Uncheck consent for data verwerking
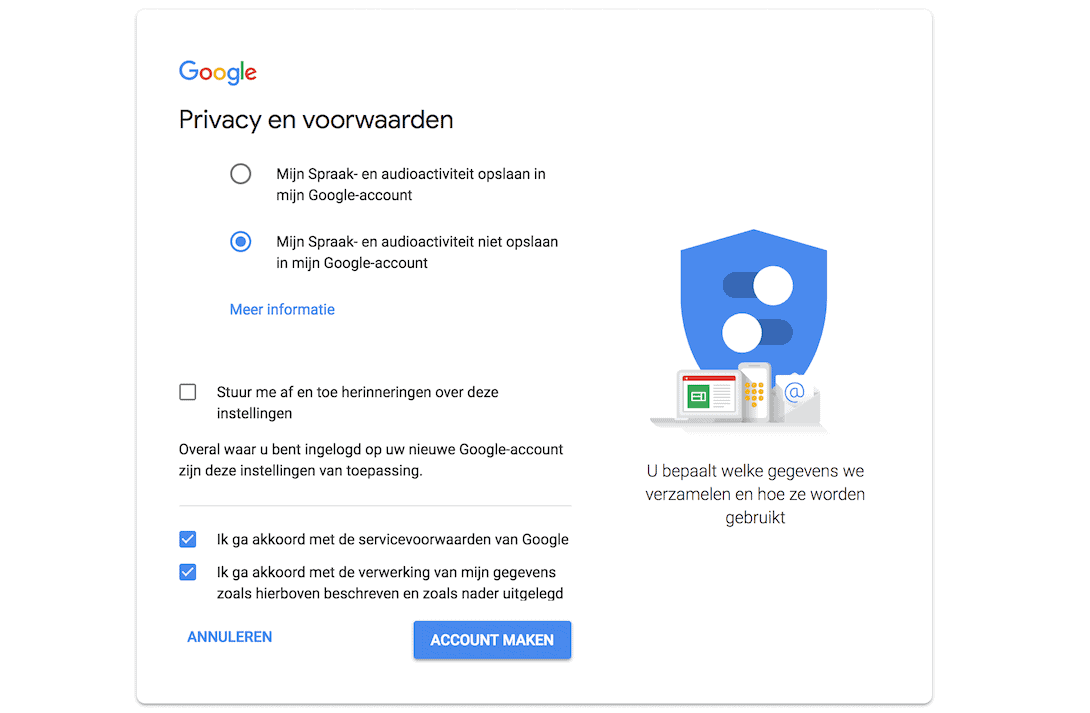This screenshot has height=713, width=1090. pos(187,571)
